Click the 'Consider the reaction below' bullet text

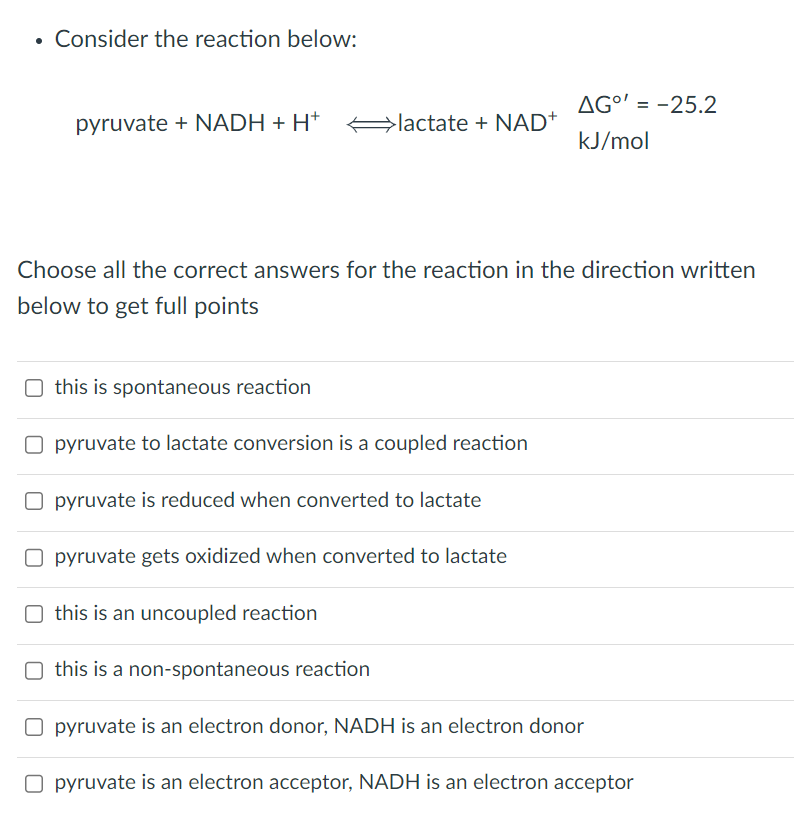tap(203, 39)
